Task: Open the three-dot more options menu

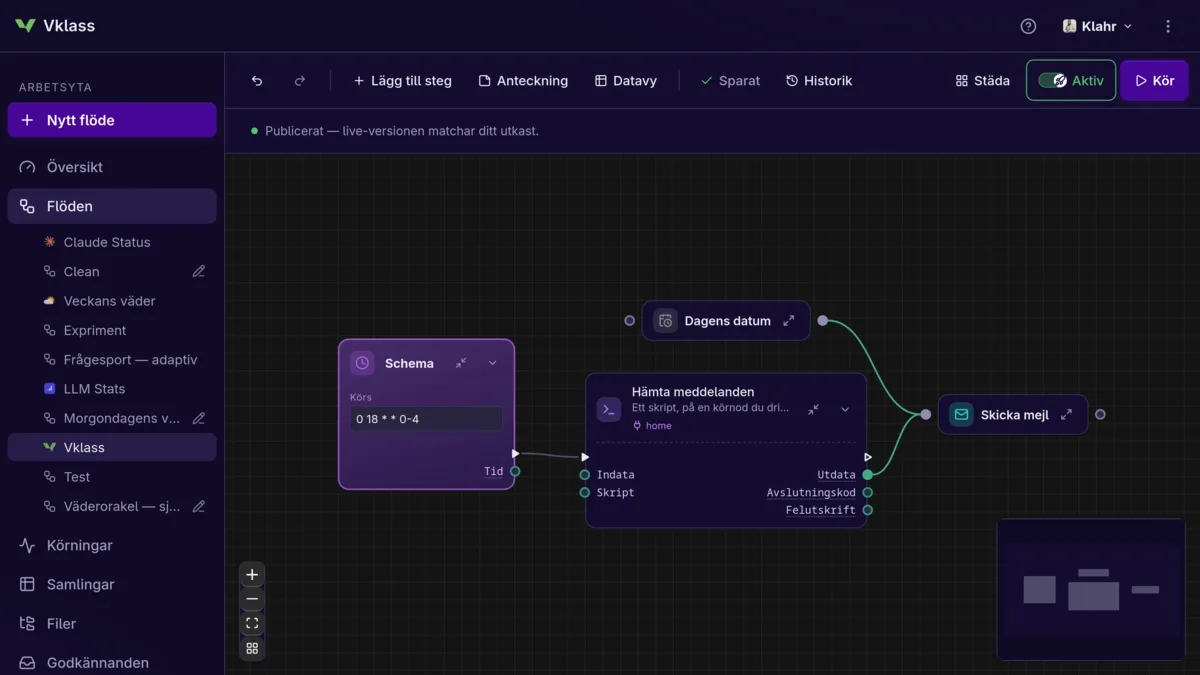Action: [x=1168, y=26]
